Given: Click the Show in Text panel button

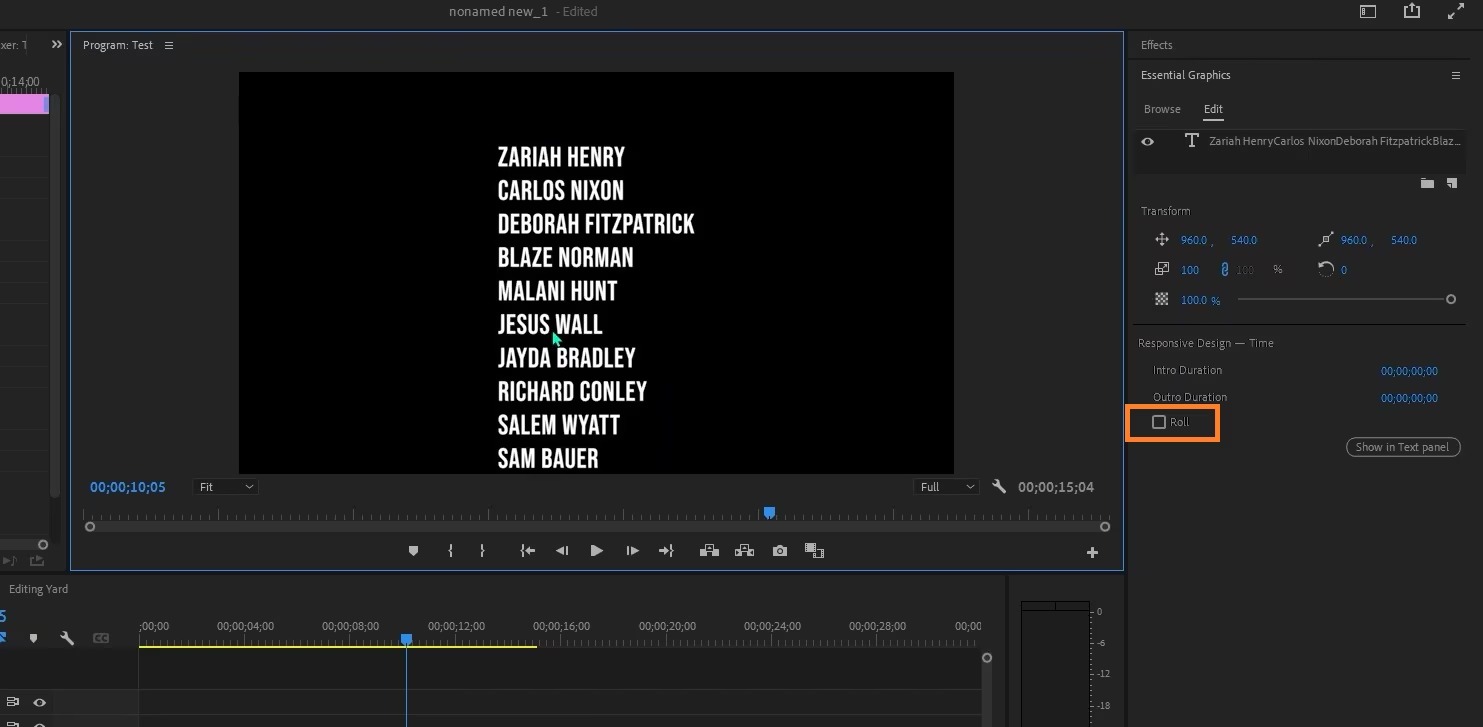Looking at the screenshot, I should click(x=1403, y=447).
